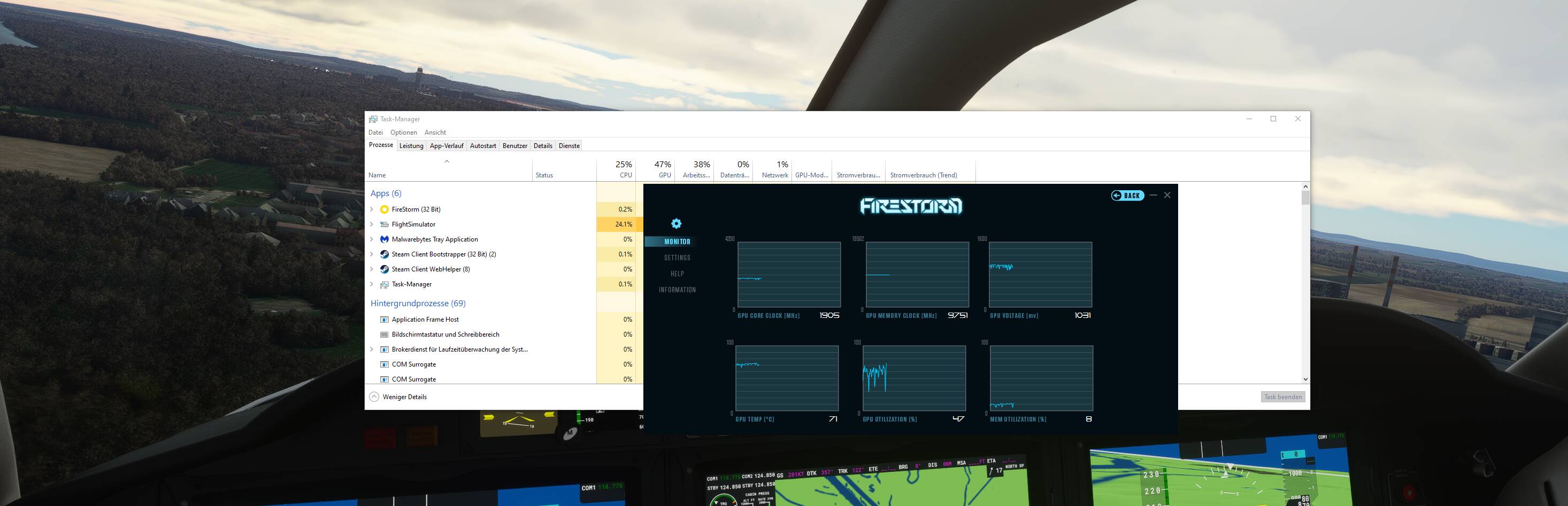Click the BACK button in FireStorm
The height and width of the screenshot is (506, 1568).
tap(1127, 195)
